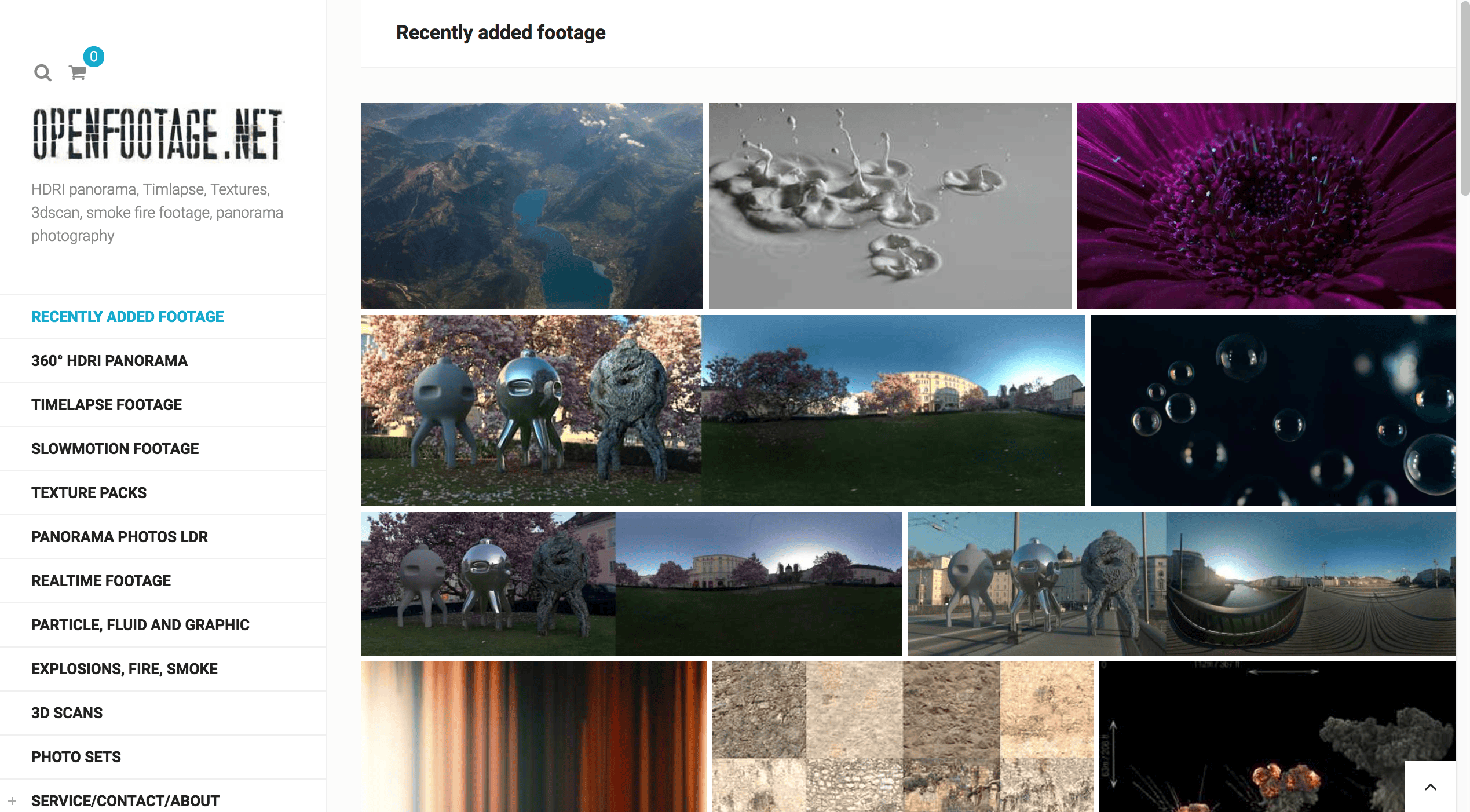Image resolution: width=1470 pixels, height=812 pixels.
Task: Open the stone texture pack thumbnail
Action: 902,737
